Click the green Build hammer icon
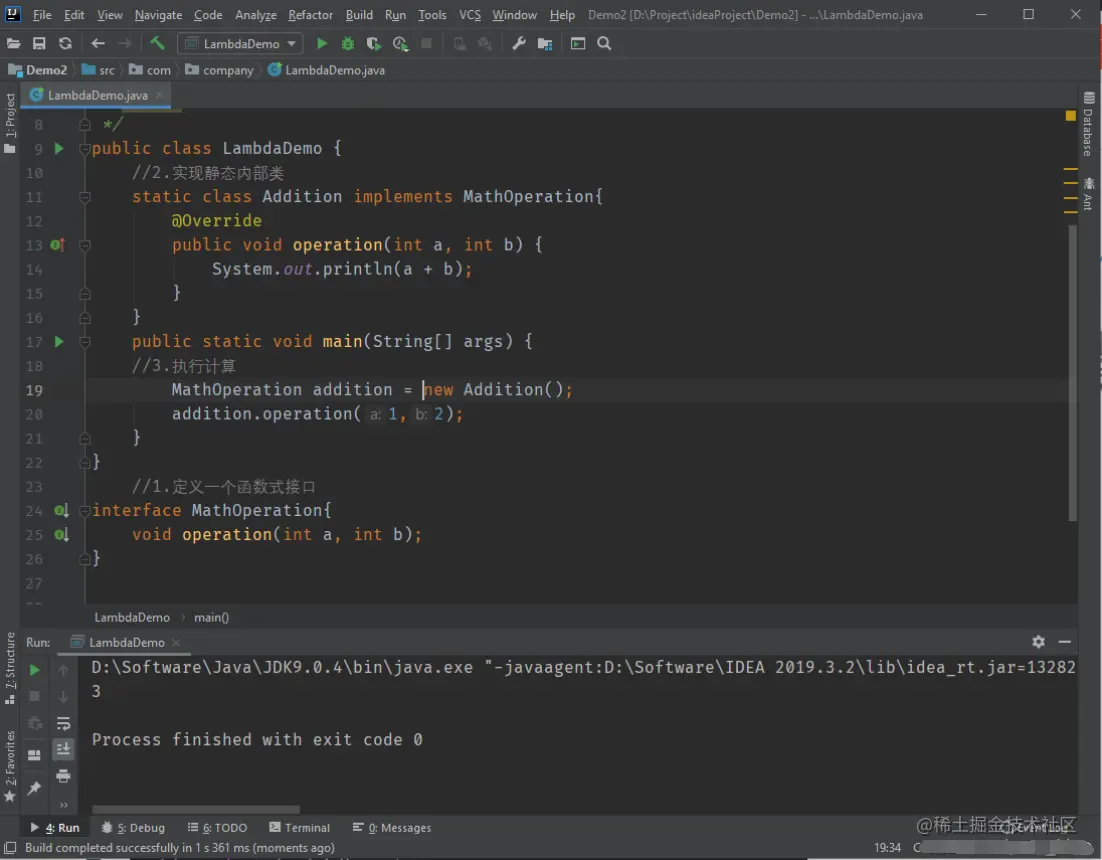The width and height of the screenshot is (1102, 860). [157, 44]
